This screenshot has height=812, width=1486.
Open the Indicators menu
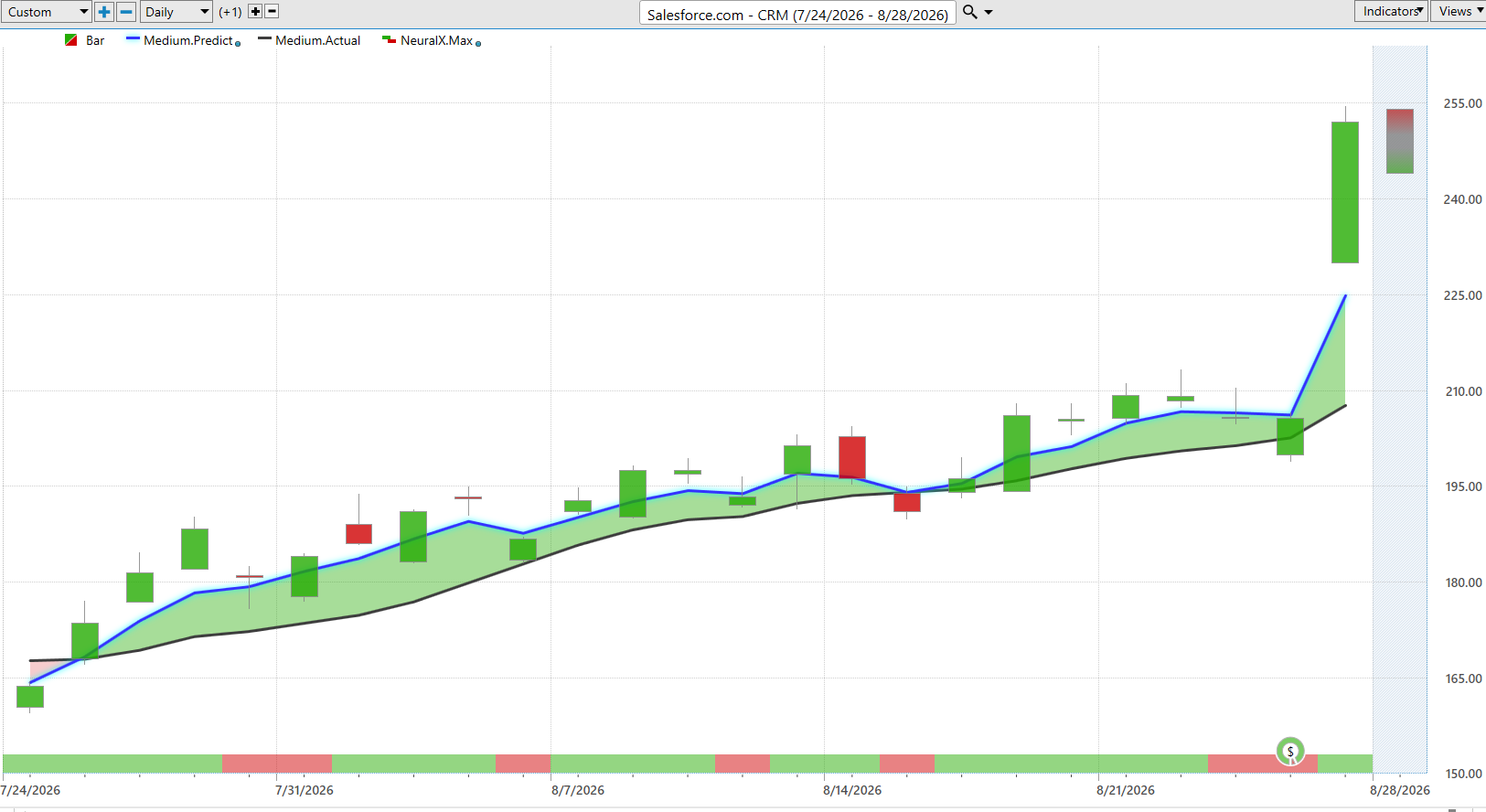coord(1391,11)
